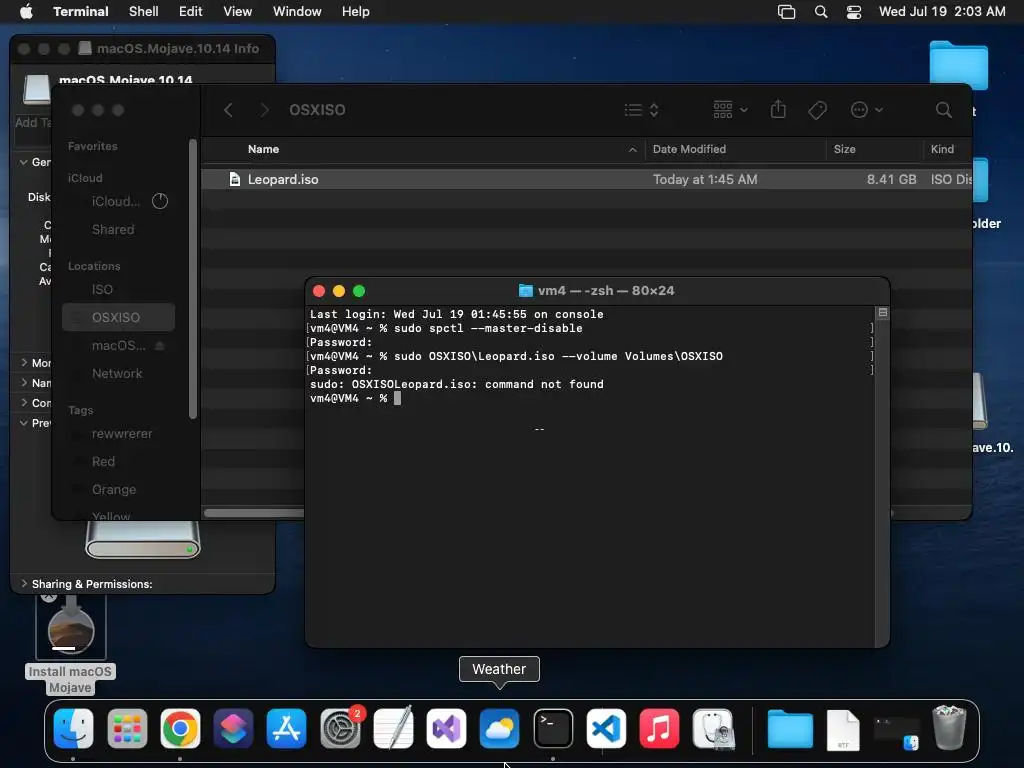Collapse the General section in Info window

[x=24, y=162]
